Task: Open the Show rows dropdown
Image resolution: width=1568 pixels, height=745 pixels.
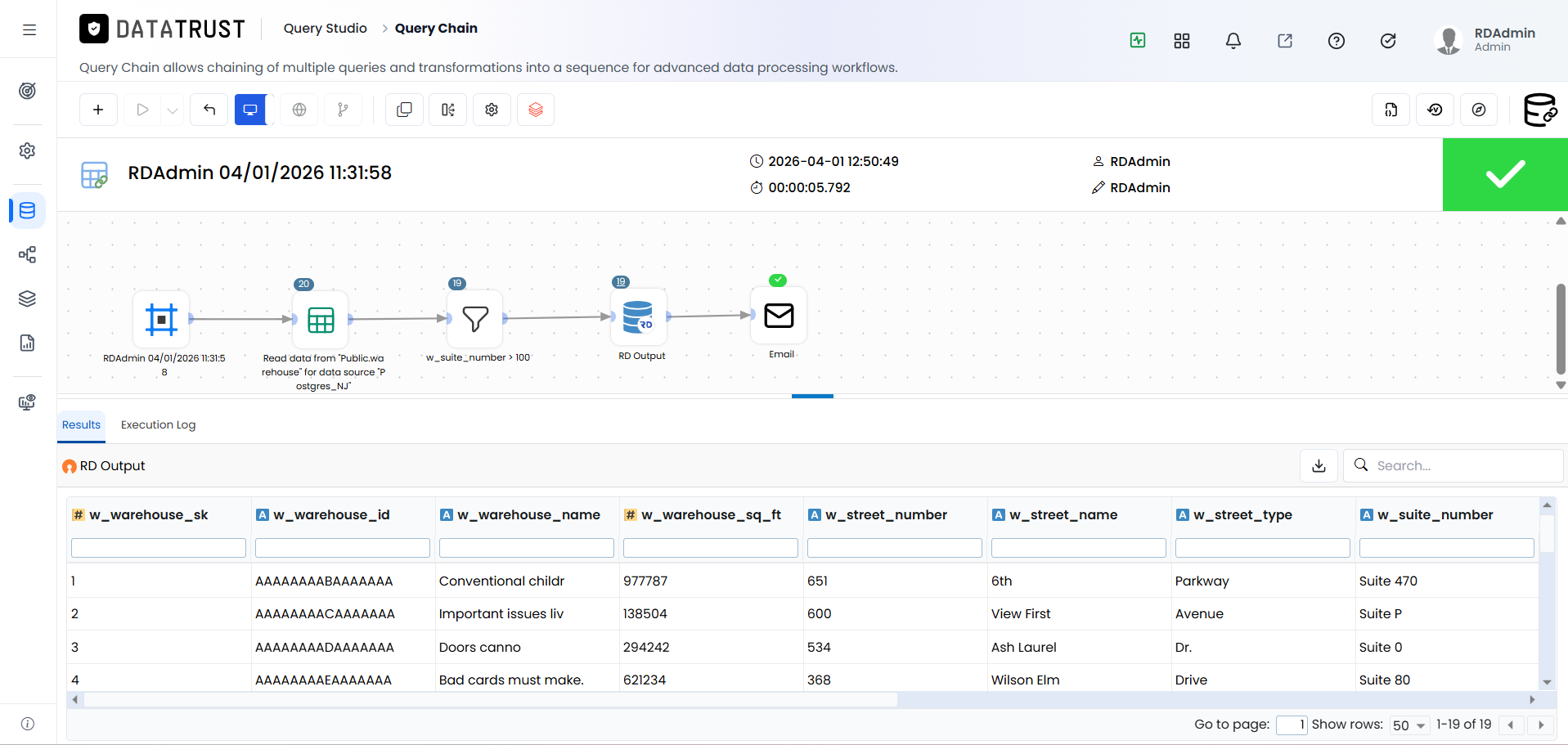Action: click(x=1409, y=725)
